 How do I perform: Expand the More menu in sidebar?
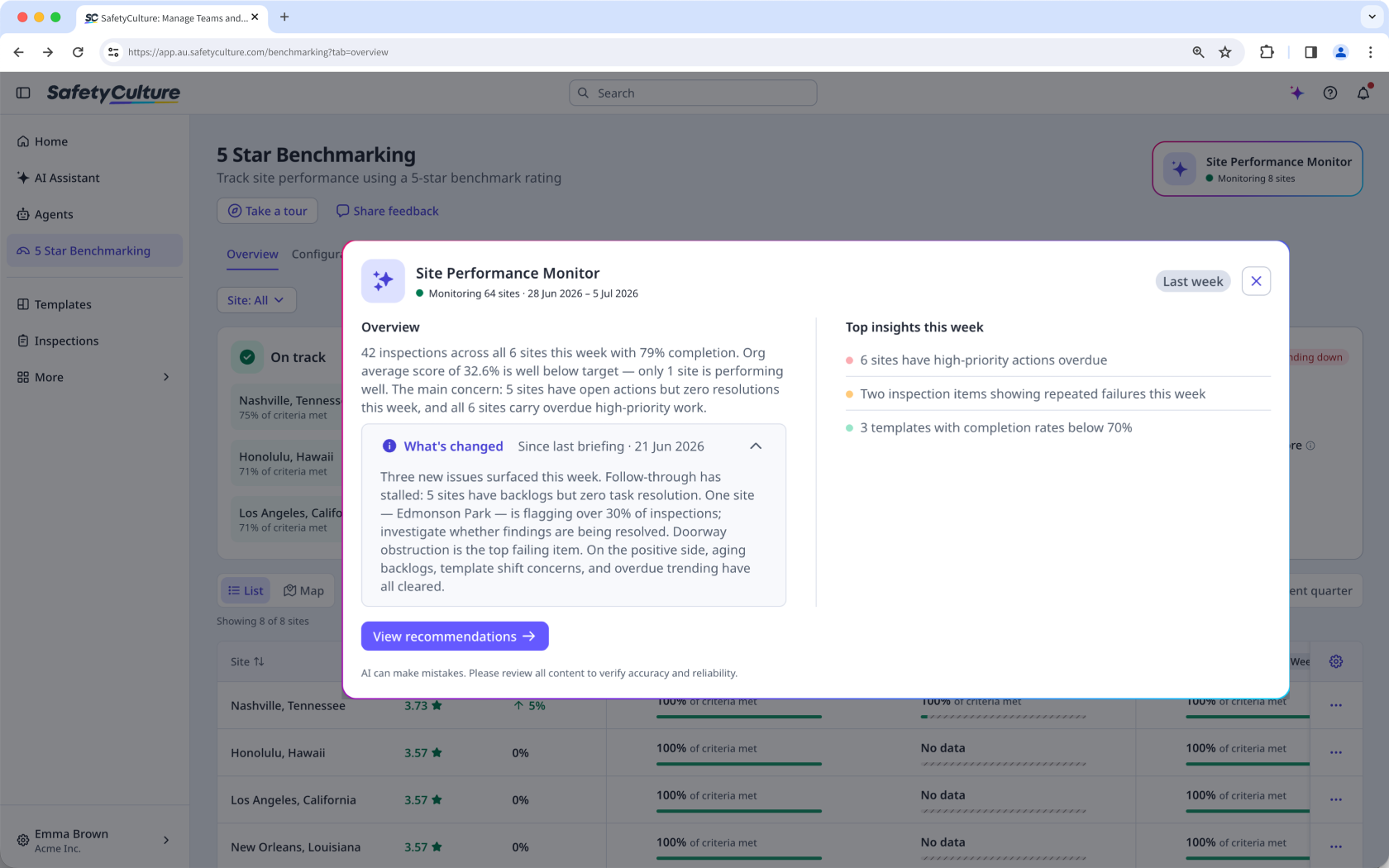(94, 377)
